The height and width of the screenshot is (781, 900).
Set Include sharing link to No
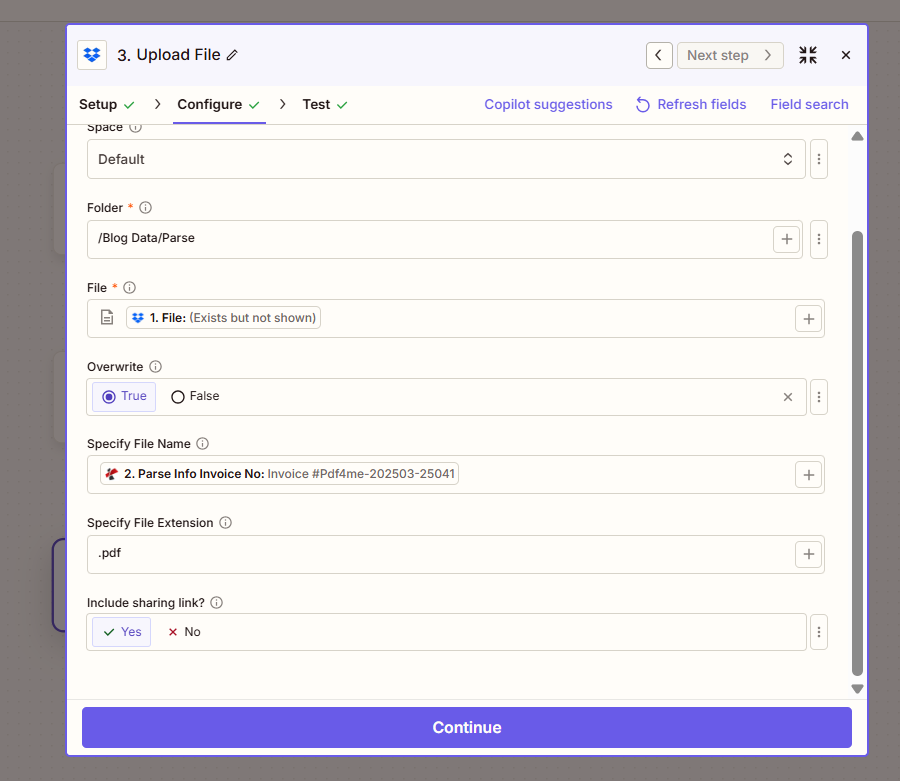tap(183, 631)
